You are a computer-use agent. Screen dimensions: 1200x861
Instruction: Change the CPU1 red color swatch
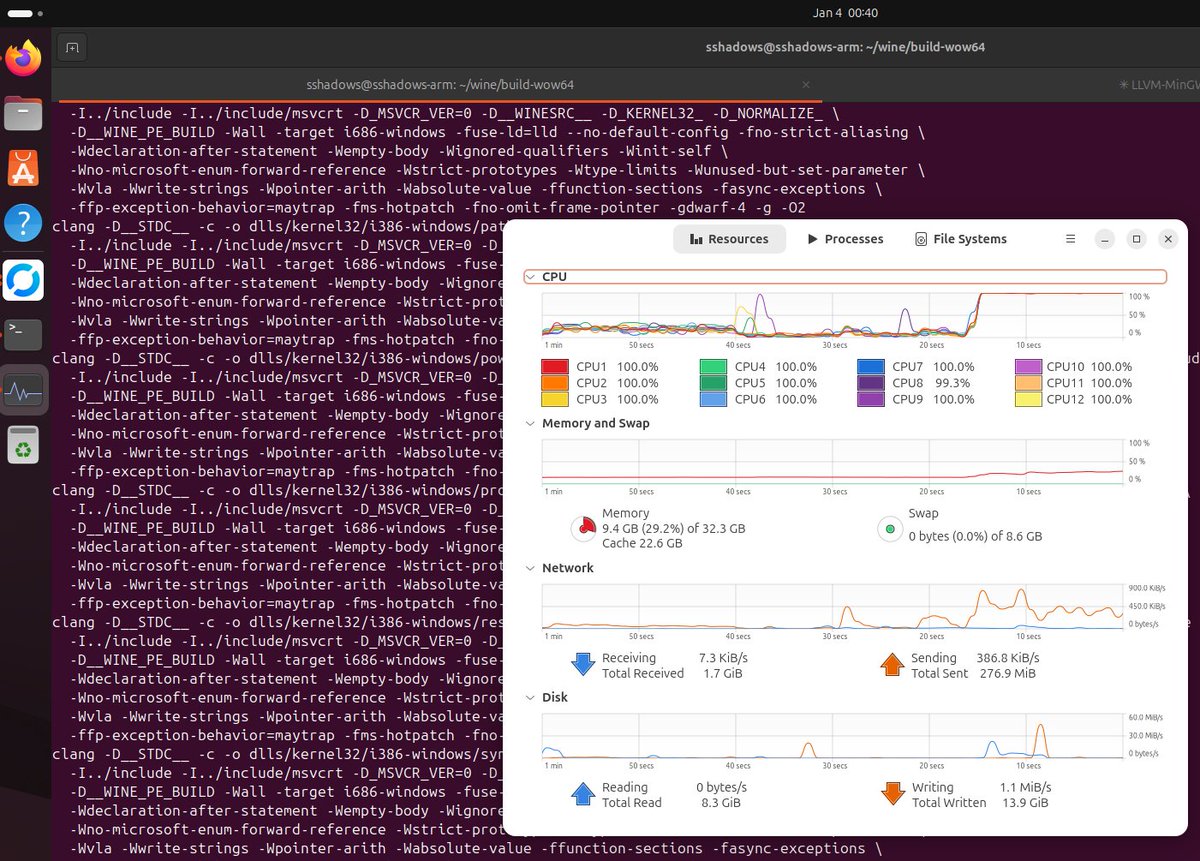[x=555, y=367]
